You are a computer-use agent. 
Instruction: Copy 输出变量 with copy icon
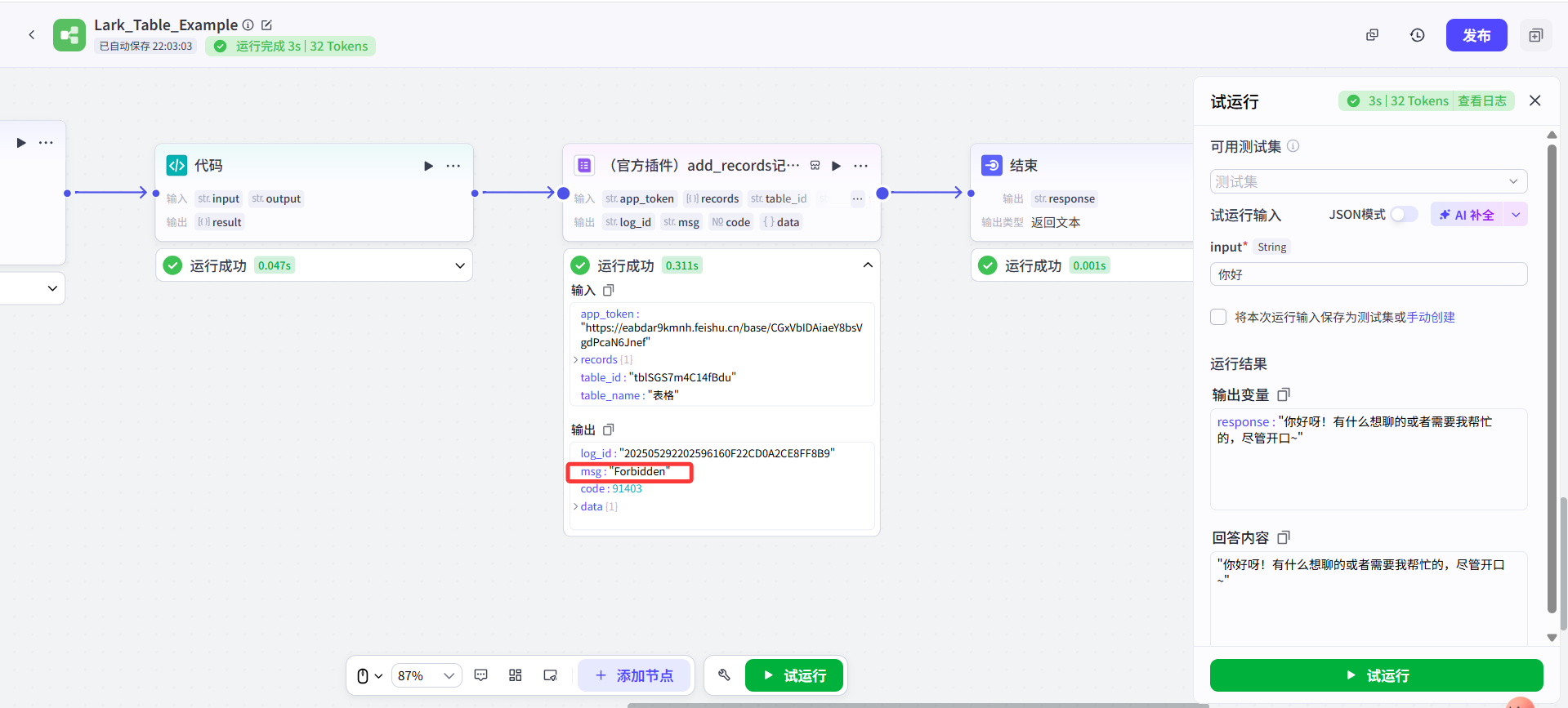[1283, 395]
